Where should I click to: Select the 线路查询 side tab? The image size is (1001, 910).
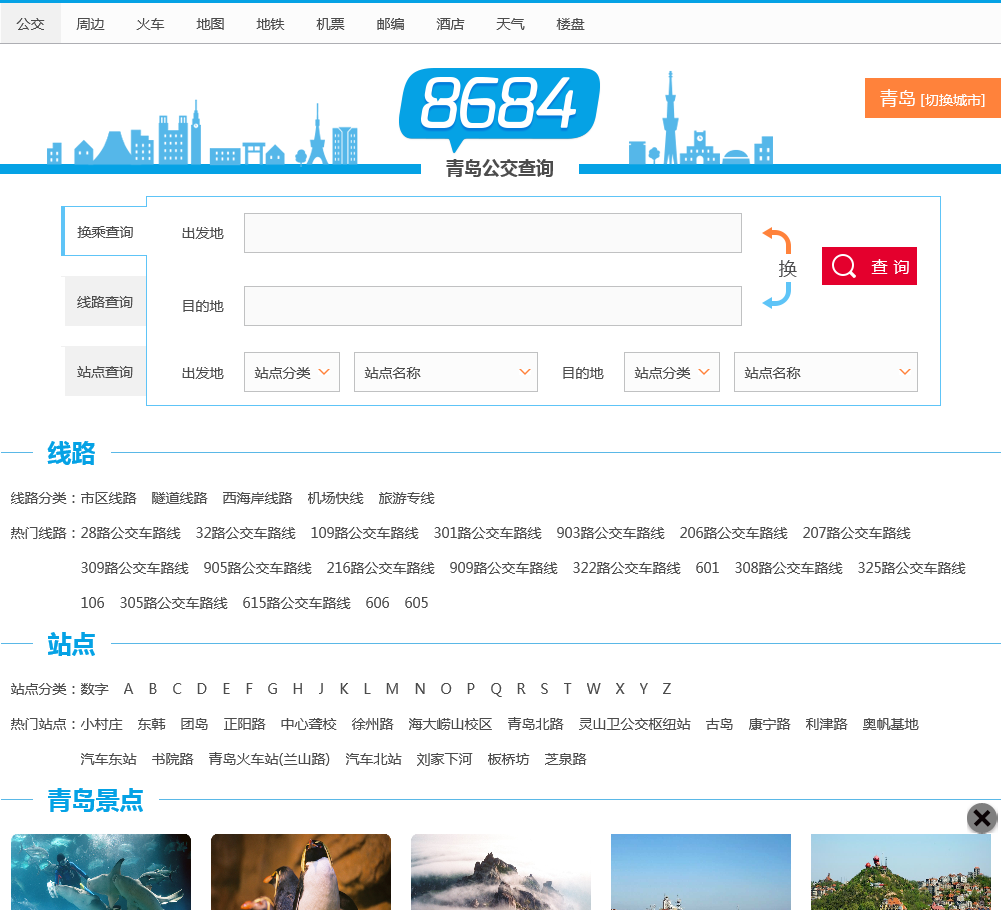pyautogui.click(x=105, y=302)
